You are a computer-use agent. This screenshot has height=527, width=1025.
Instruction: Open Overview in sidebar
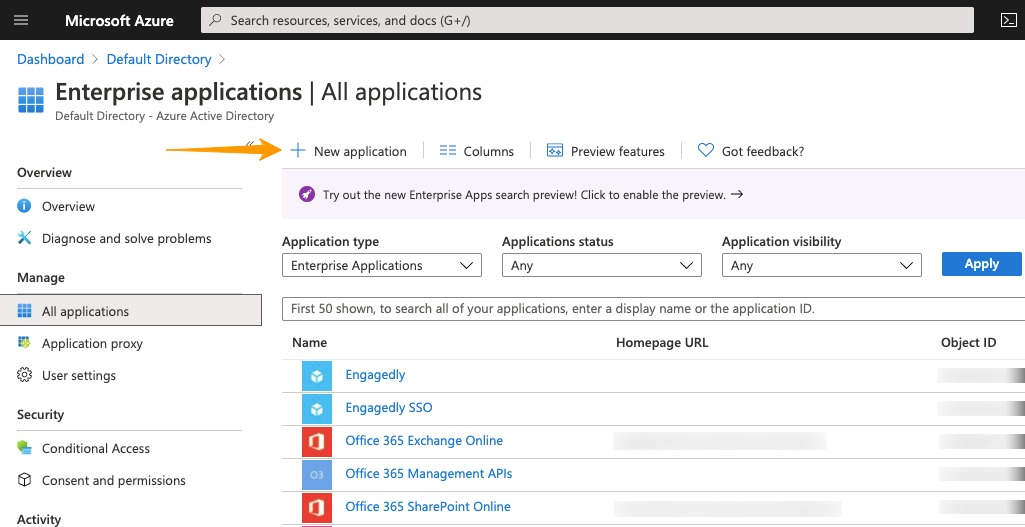pos(68,206)
